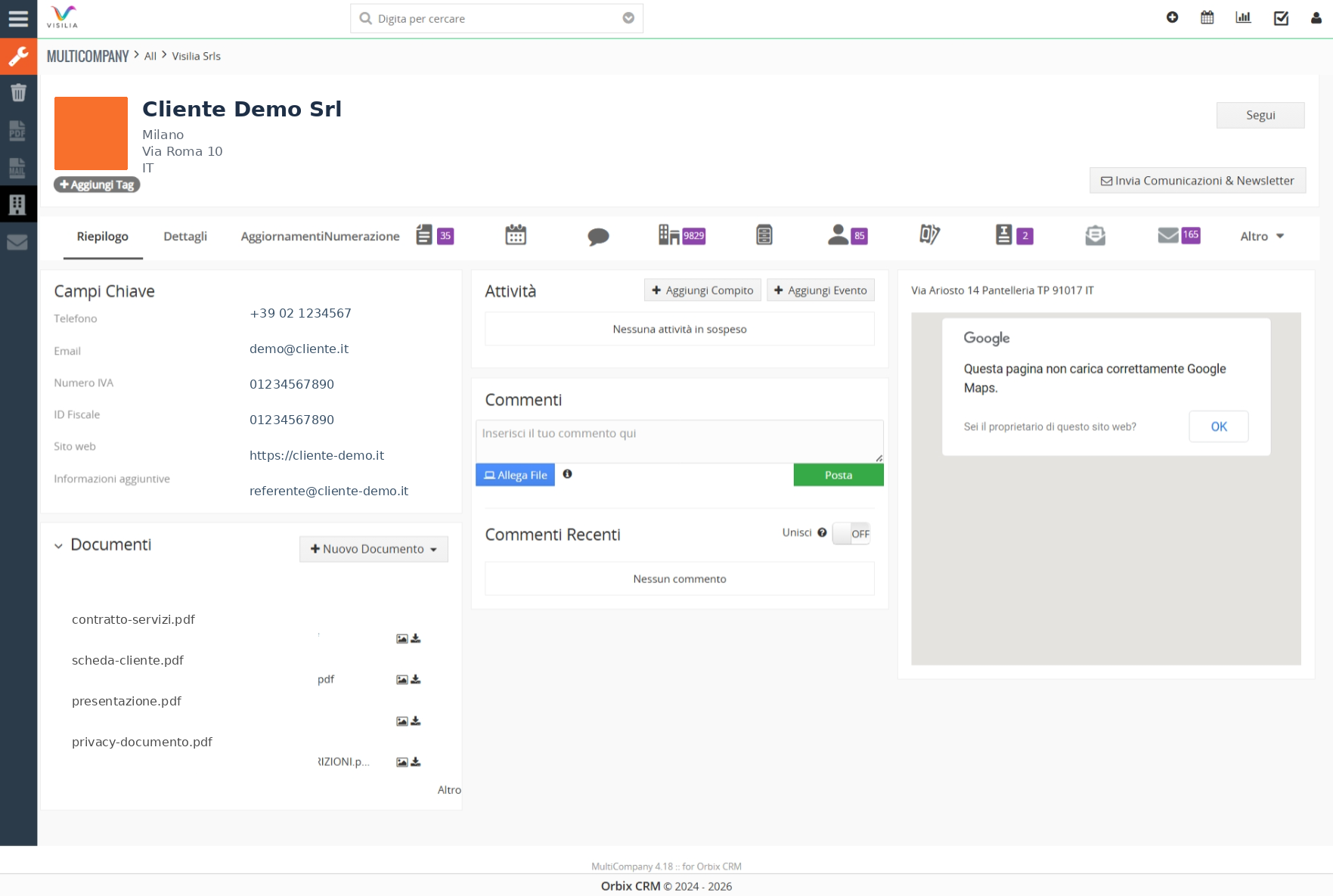Screen dimensions: 1333x896
Task: Open the calendar related tab icon
Action: pyautogui.click(x=516, y=235)
